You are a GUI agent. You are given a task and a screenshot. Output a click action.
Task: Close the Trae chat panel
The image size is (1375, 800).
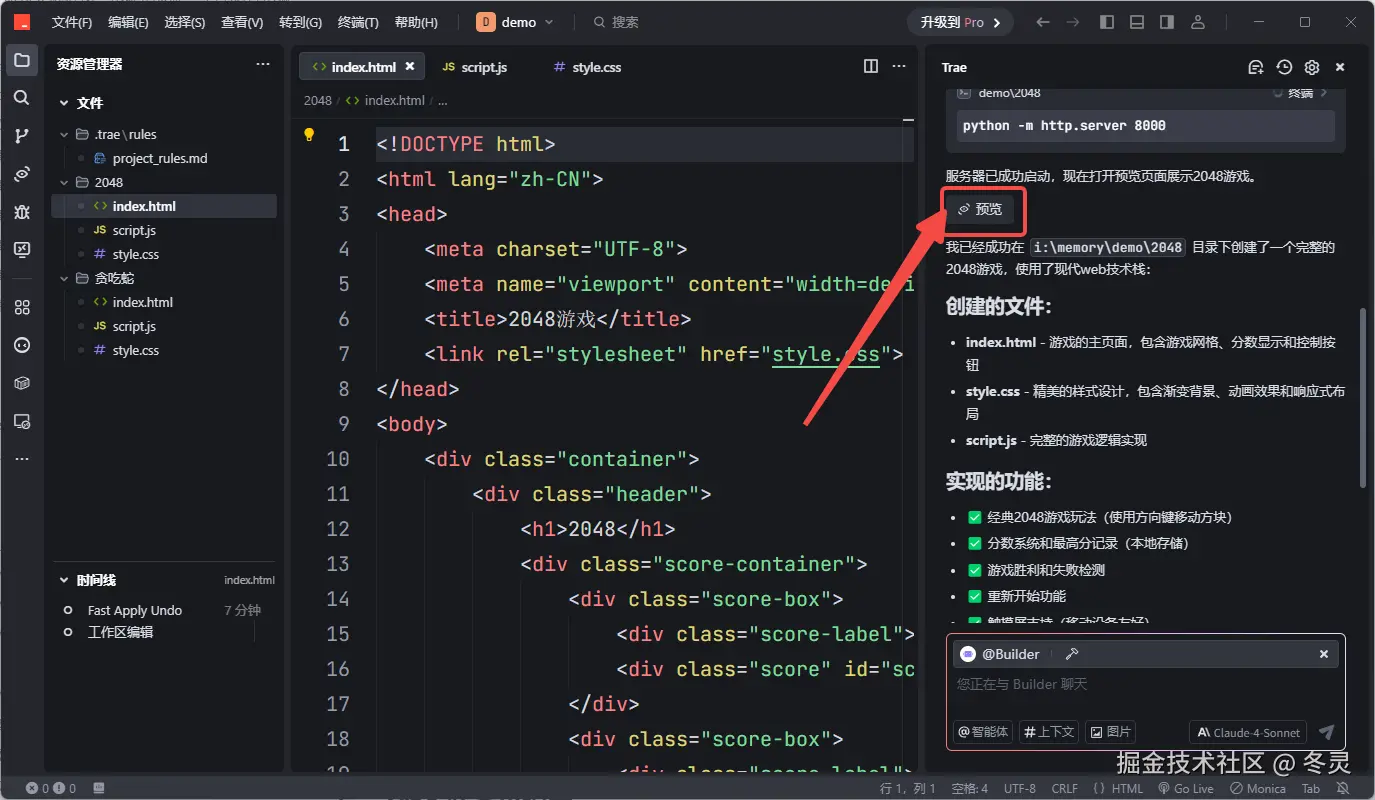[1340, 67]
